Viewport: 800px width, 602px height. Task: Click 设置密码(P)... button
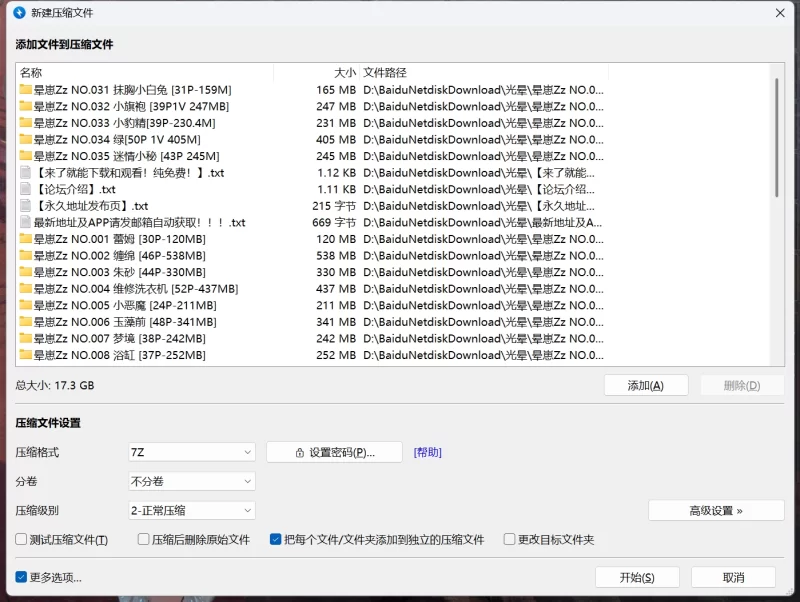334,452
